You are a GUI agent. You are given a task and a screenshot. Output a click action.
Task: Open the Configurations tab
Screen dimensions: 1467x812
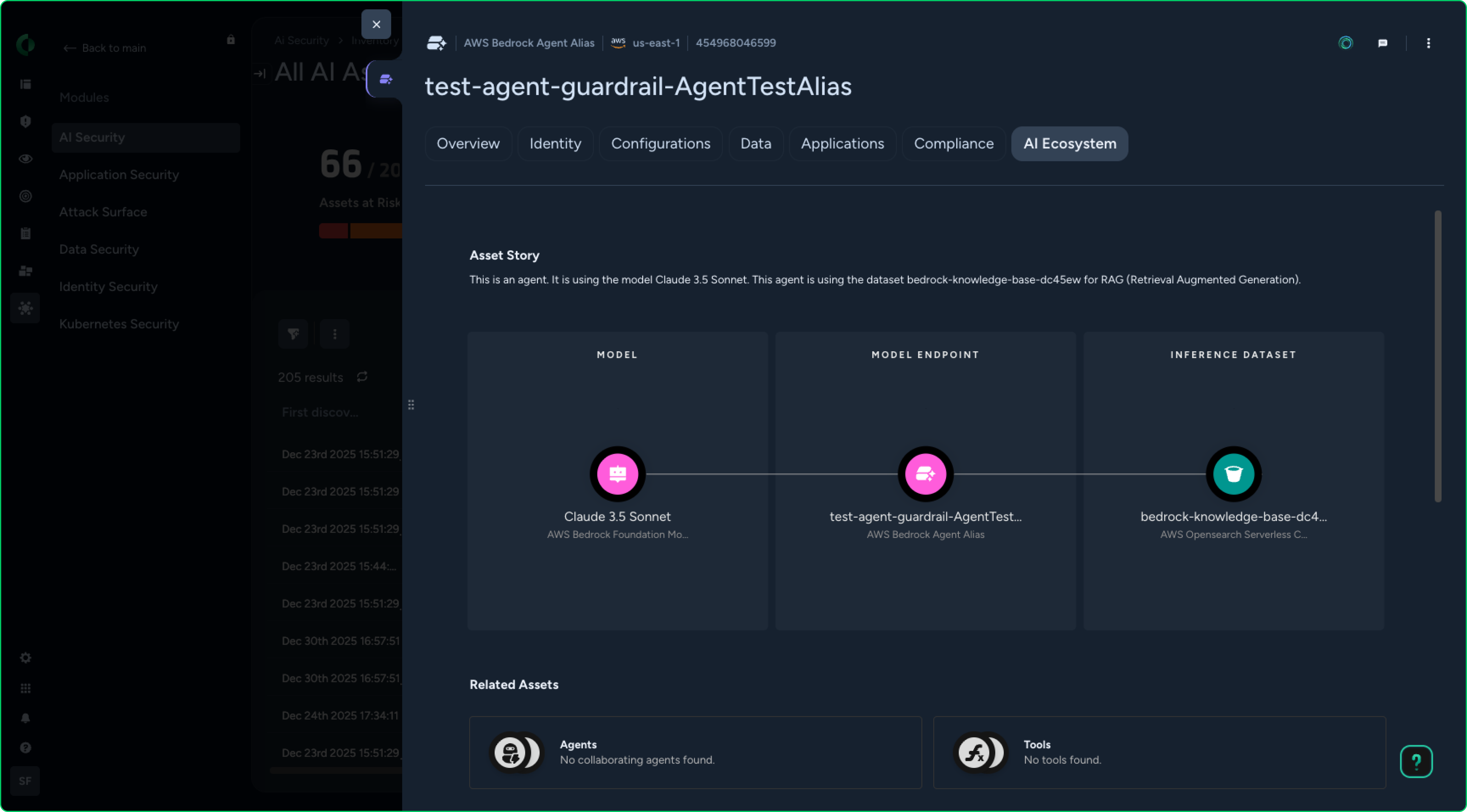point(661,144)
